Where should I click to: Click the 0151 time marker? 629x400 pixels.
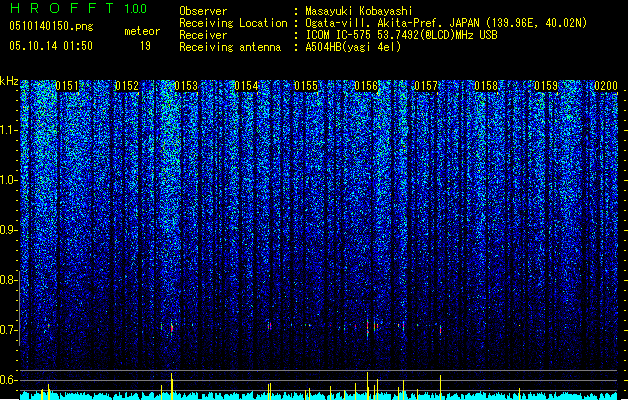[x=67, y=86]
